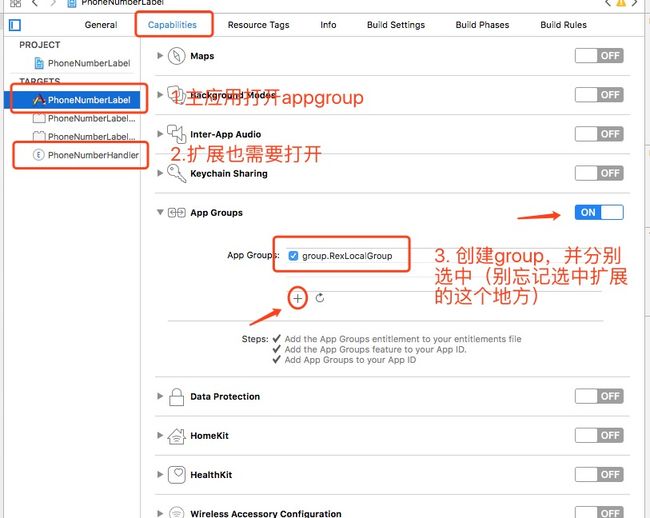This screenshot has height=518, width=650.
Task: Click the Keychain Sharing title text
Action: click(229, 173)
